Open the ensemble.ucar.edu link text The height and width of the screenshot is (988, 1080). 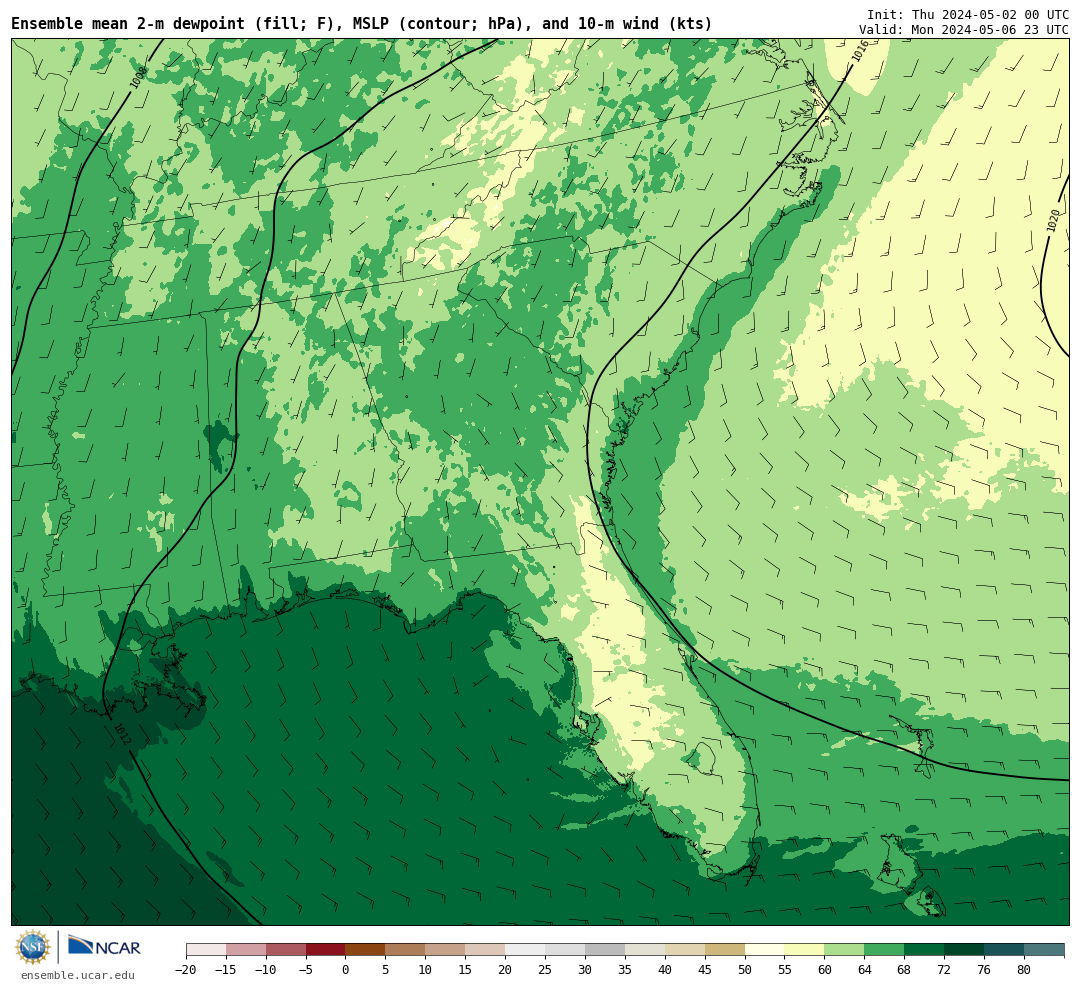click(78, 975)
